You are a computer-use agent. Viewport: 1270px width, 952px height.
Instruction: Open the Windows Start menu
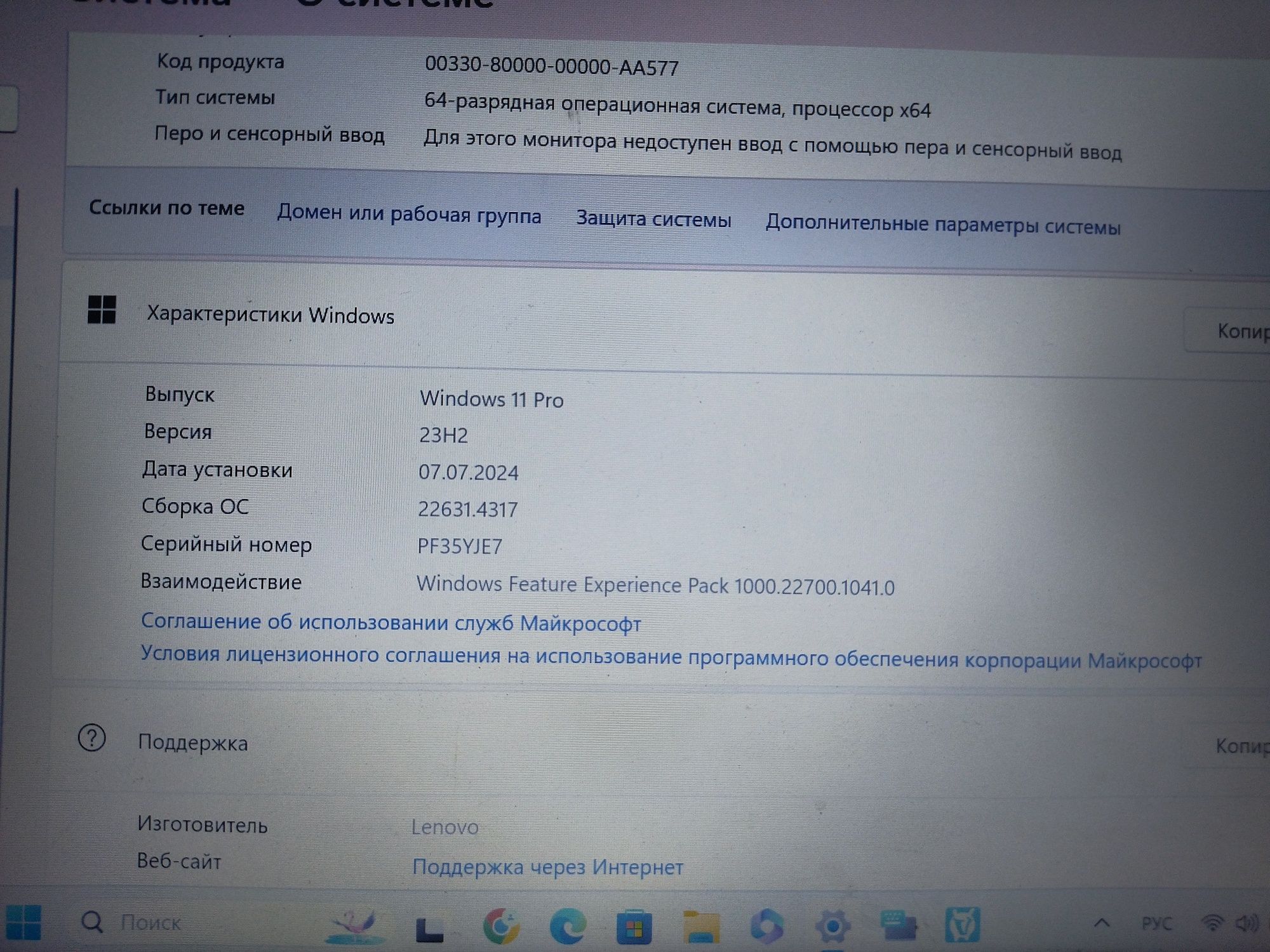point(23,922)
